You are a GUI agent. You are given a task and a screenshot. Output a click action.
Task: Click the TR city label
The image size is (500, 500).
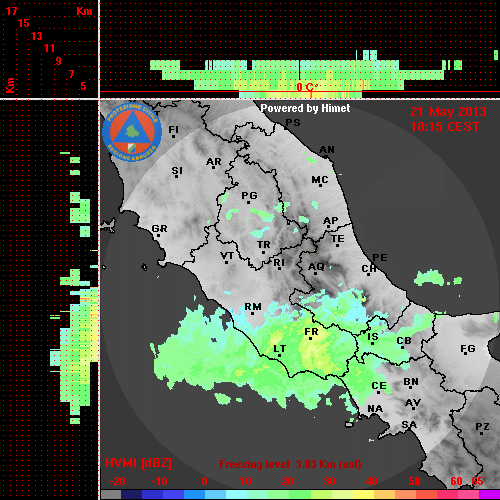click(264, 245)
